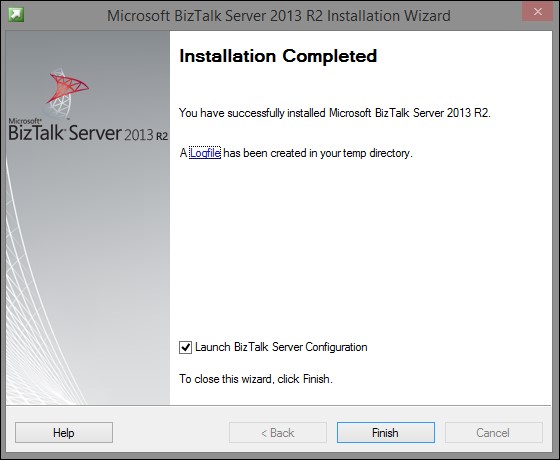Click the red BizTalk Server logo graphic

(67, 93)
